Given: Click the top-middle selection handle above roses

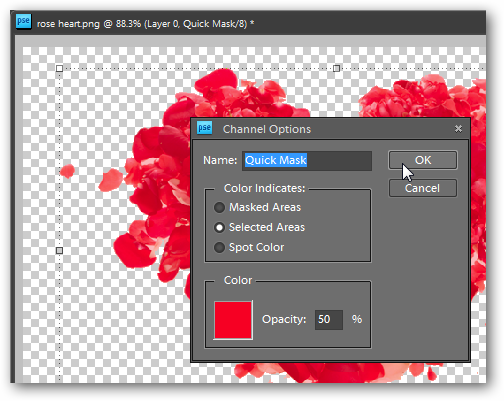Looking at the screenshot, I should click(337, 68).
